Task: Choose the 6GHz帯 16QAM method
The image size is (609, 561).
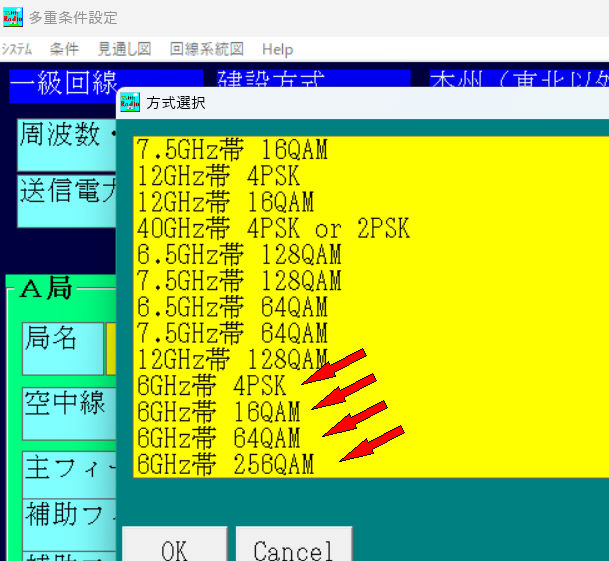Action: (x=218, y=411)
